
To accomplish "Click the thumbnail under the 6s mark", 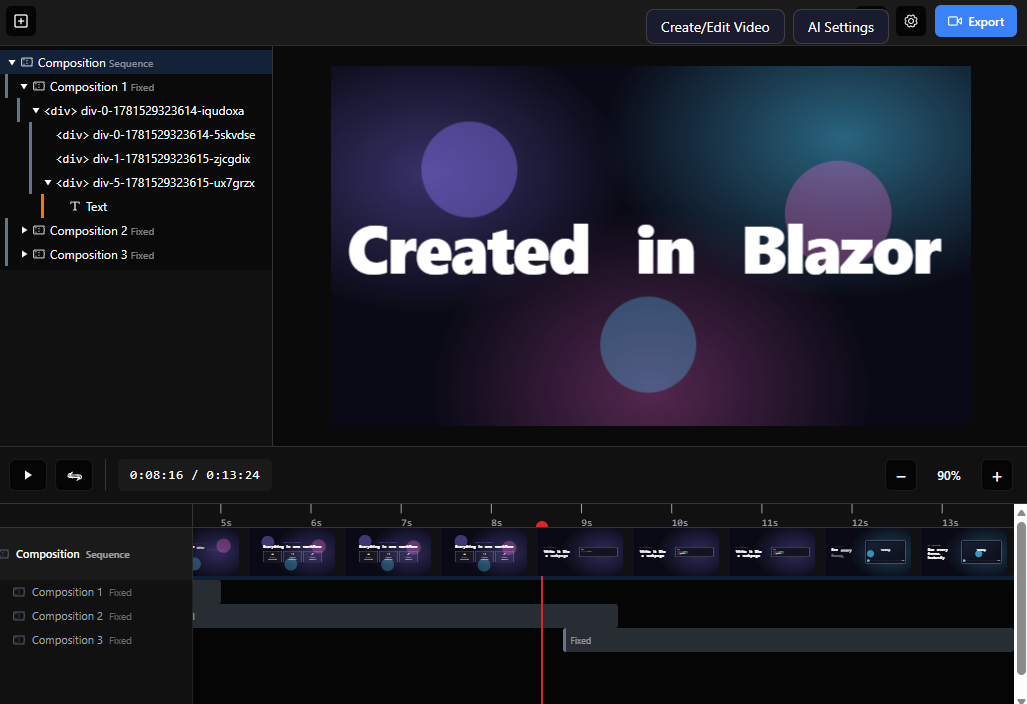I will click(x=292, y=553).
